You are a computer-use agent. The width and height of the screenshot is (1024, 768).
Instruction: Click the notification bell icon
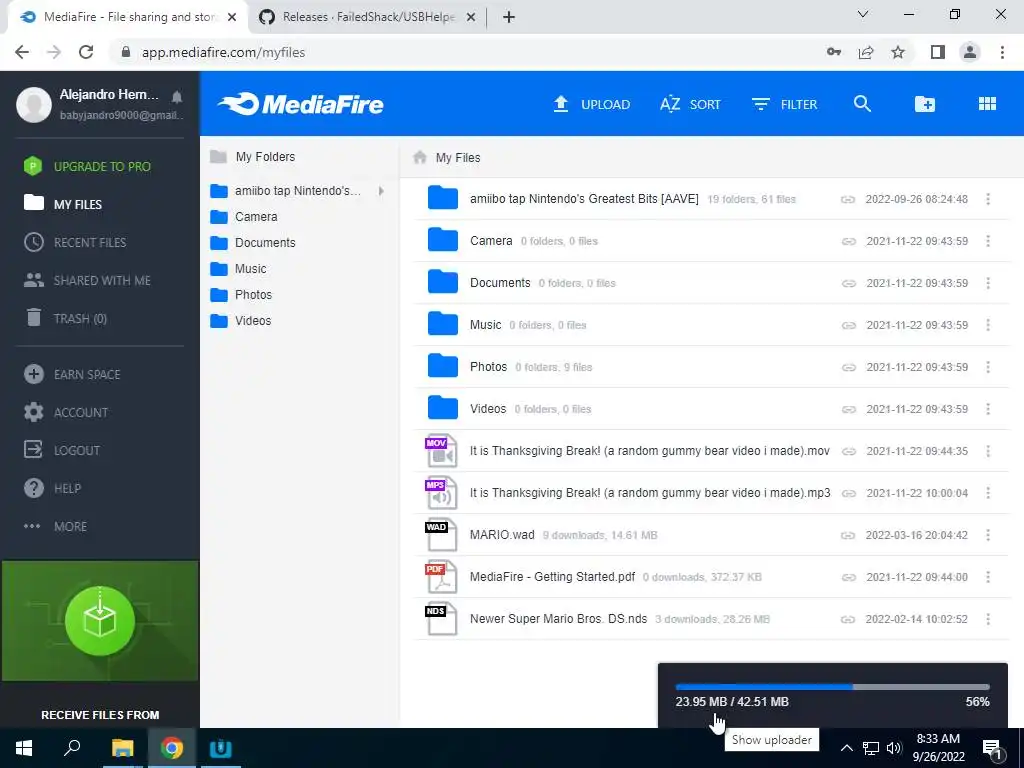pos(176,97)
